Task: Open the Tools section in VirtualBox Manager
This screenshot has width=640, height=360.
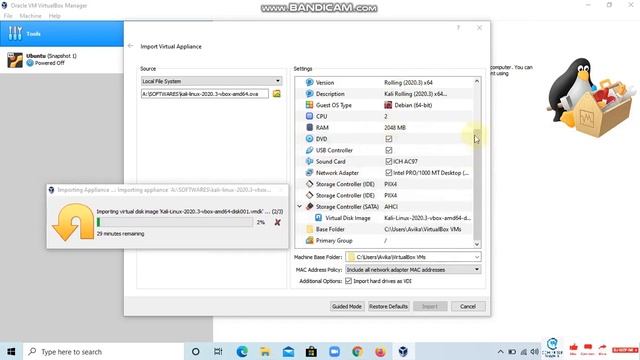Action: pyautogui.click(x=61, y=33)
